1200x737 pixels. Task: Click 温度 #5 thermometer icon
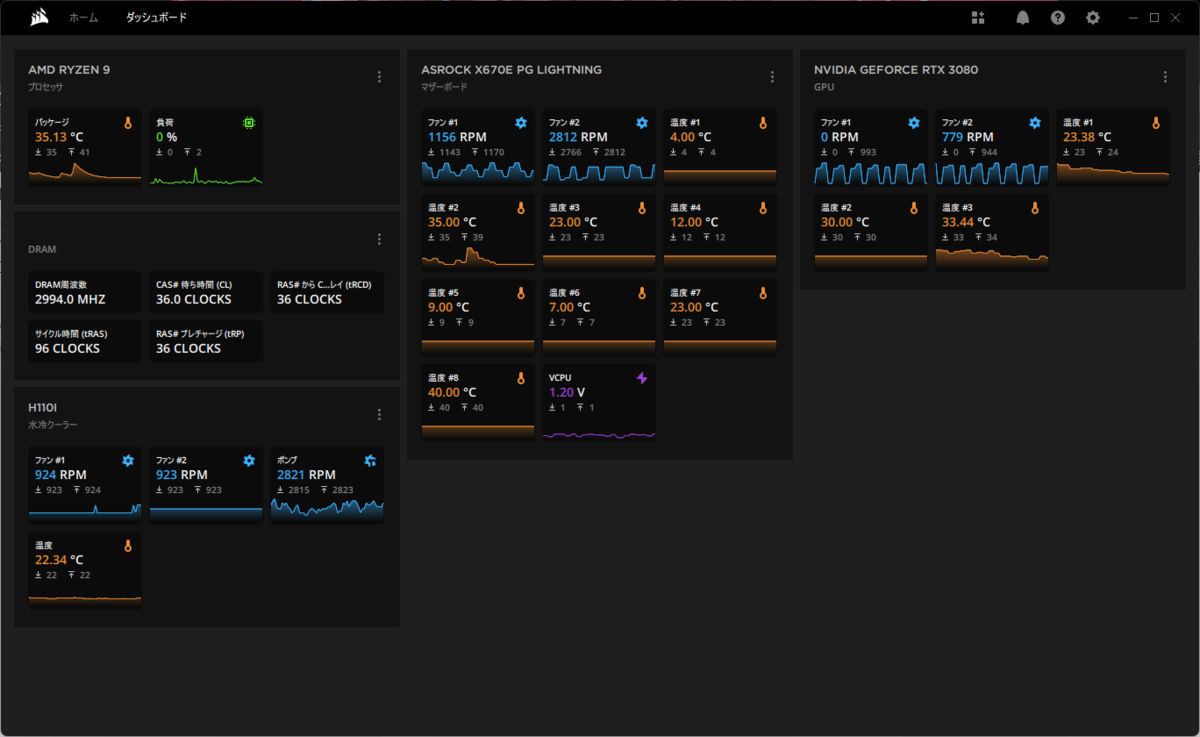(x=520, y=293)
